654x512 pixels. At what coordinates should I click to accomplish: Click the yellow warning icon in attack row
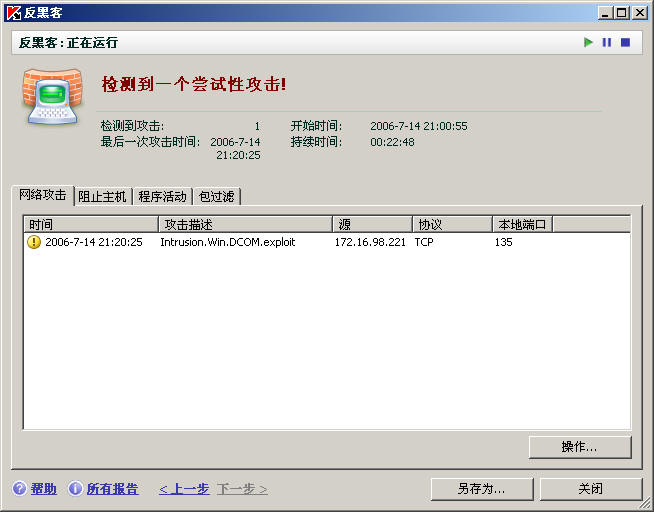tap(34, 242)
